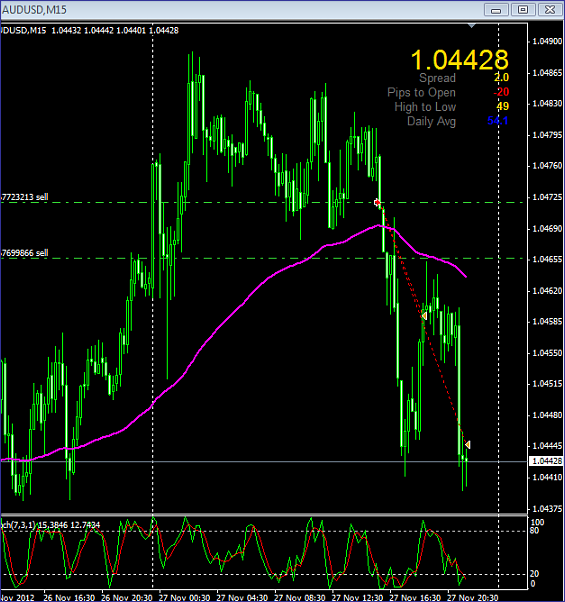The image size is (565, 602).
Task: Select the 7699866 sell order line label
Action: (x=25, y=253)
